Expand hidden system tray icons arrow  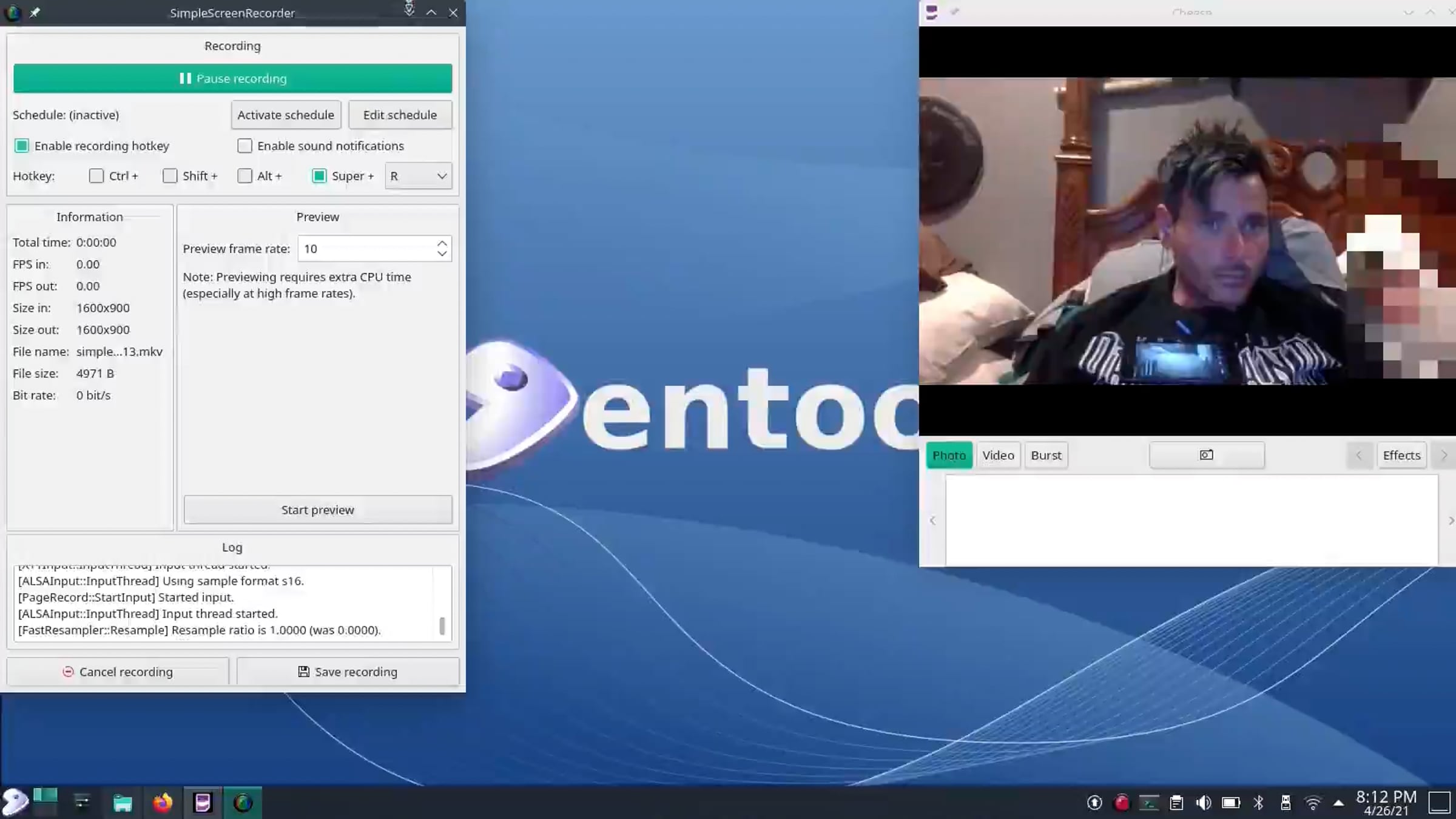click(1338, 803)
